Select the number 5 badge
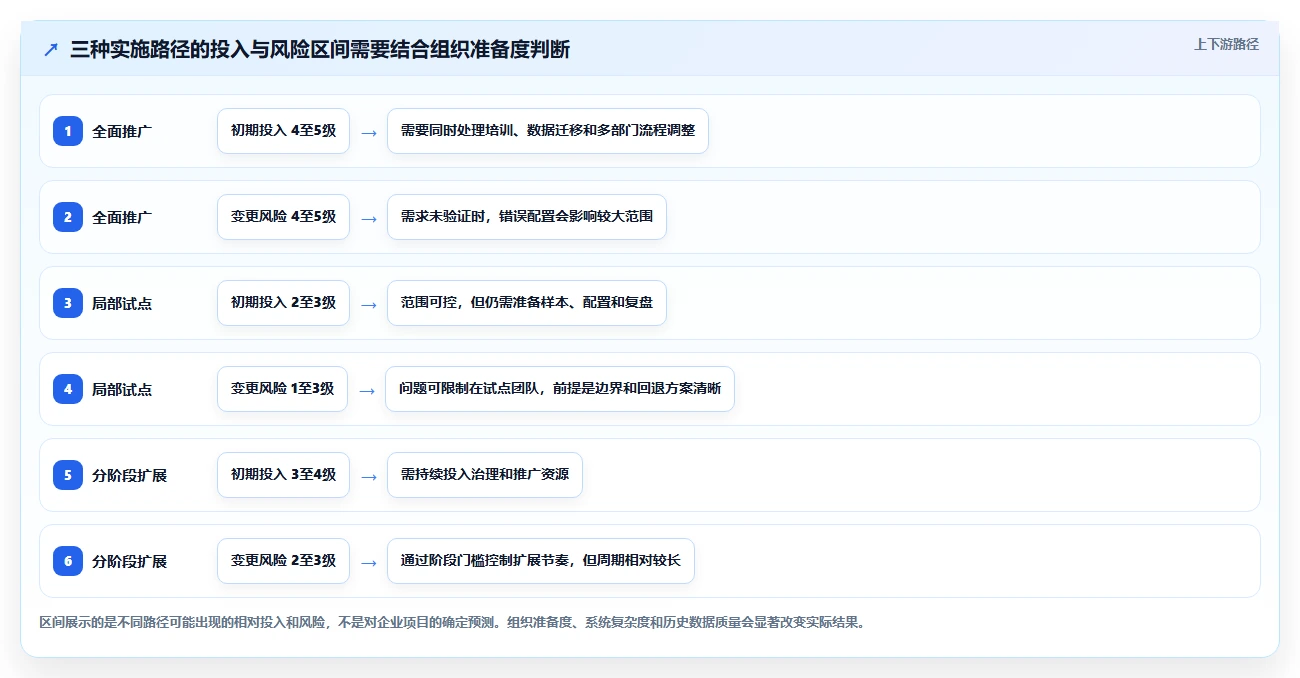 pyautogui.click(x=68, y=475)
